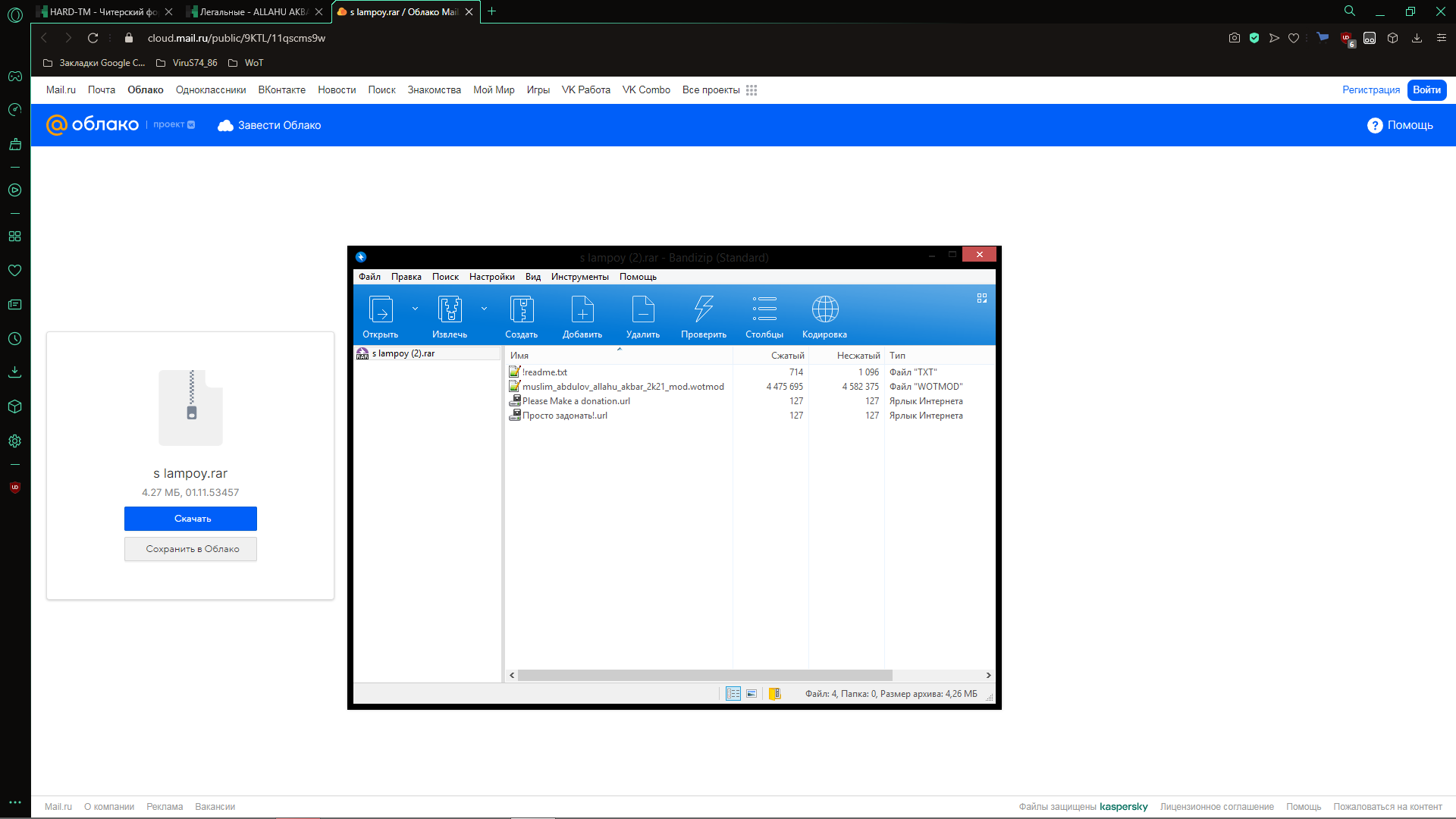
Task: Click the Добавить add-file icon
Action: pyautogui.click(x=582, y=309)
